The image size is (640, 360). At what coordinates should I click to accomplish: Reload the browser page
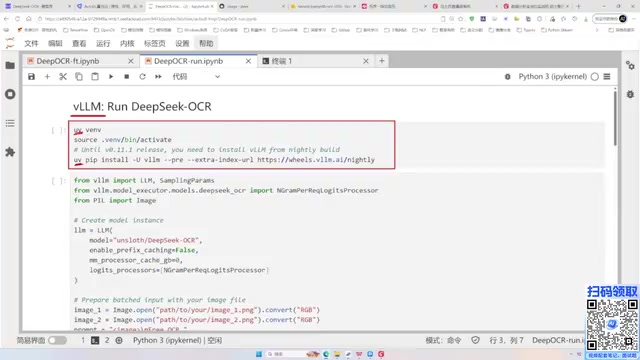tap(17, 19)
